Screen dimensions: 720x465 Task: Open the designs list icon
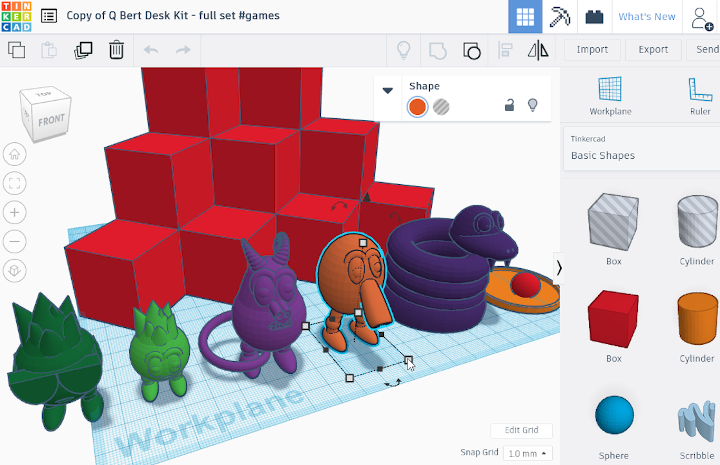49,16
